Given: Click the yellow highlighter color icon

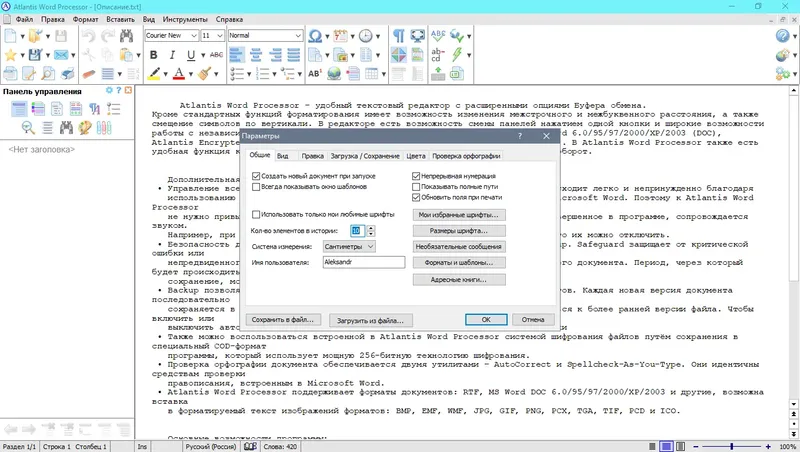Looking at the screenshot, I should [154, 73].
